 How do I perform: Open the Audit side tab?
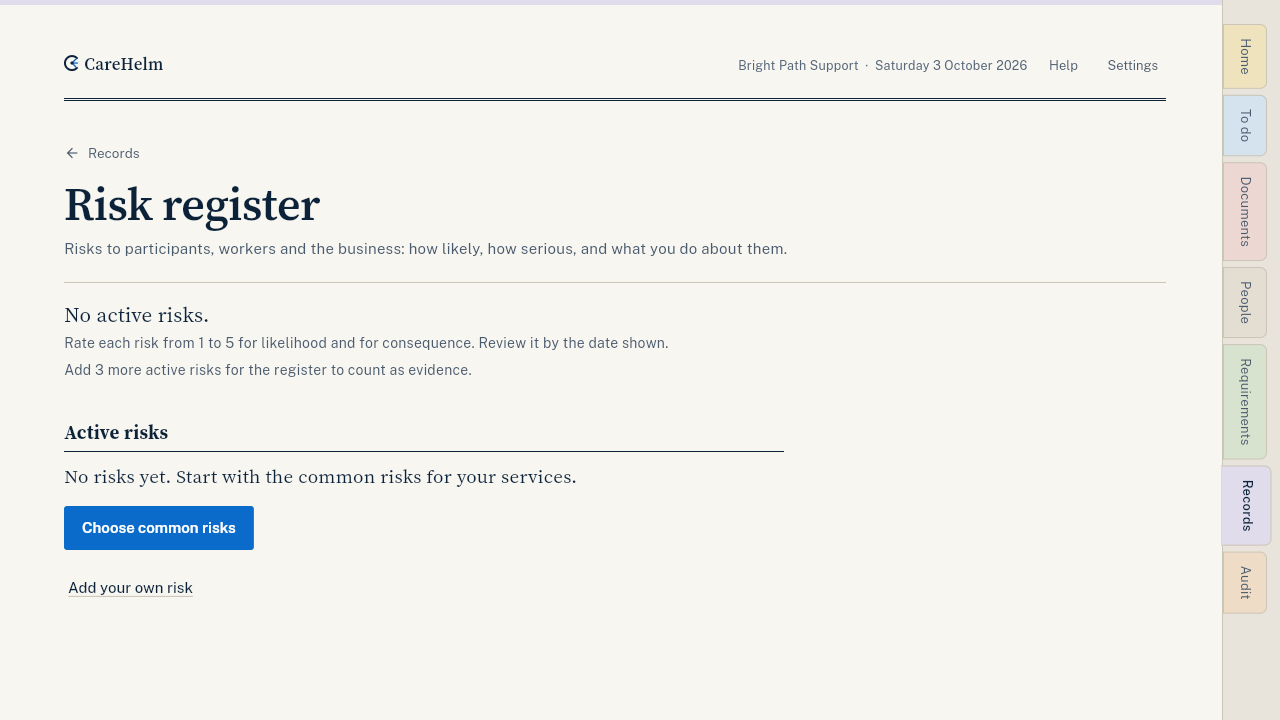coord(1245,583)
